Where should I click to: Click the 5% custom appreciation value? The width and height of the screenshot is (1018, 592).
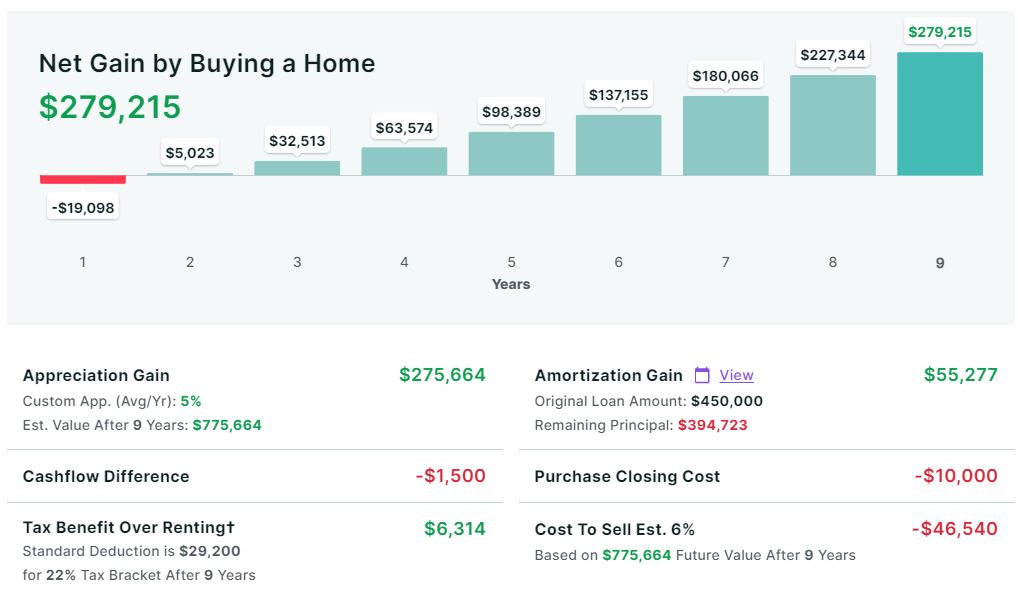tap(191, 401)
